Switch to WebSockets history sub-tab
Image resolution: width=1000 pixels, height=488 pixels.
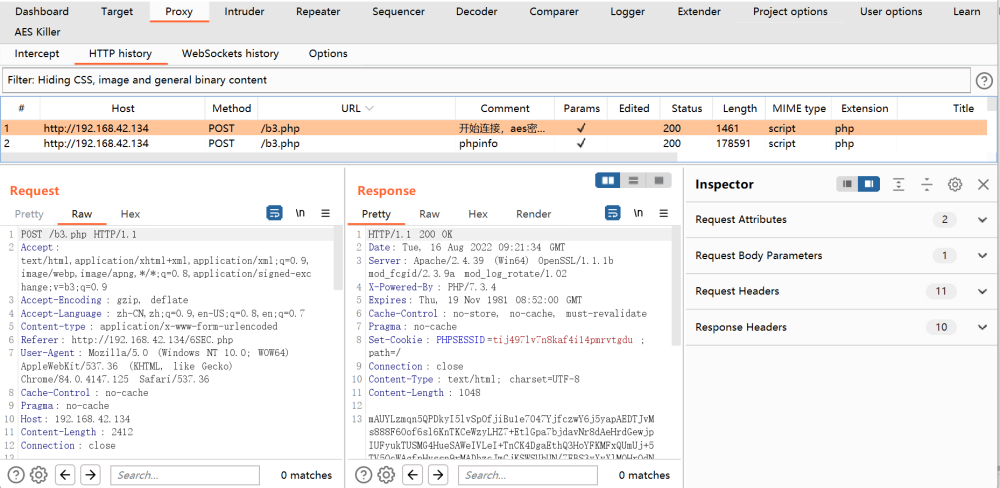[230, 54]
